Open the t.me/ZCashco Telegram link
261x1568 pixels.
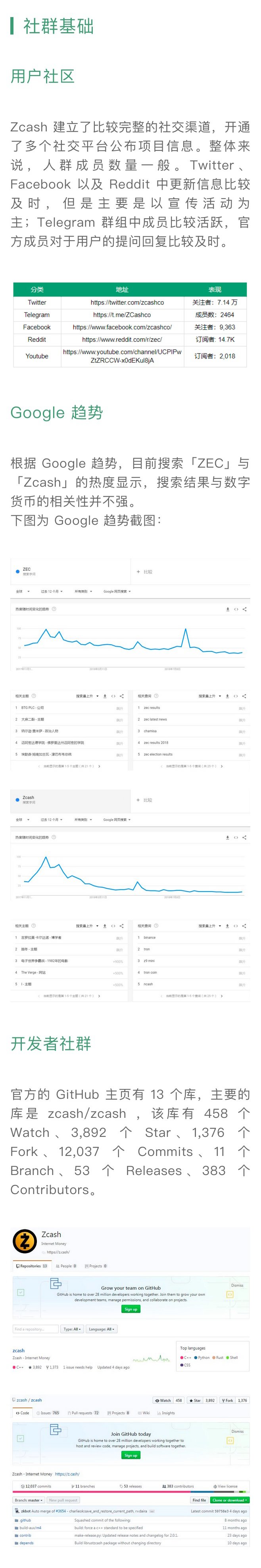pyautogui.click(x=122, y=315)
